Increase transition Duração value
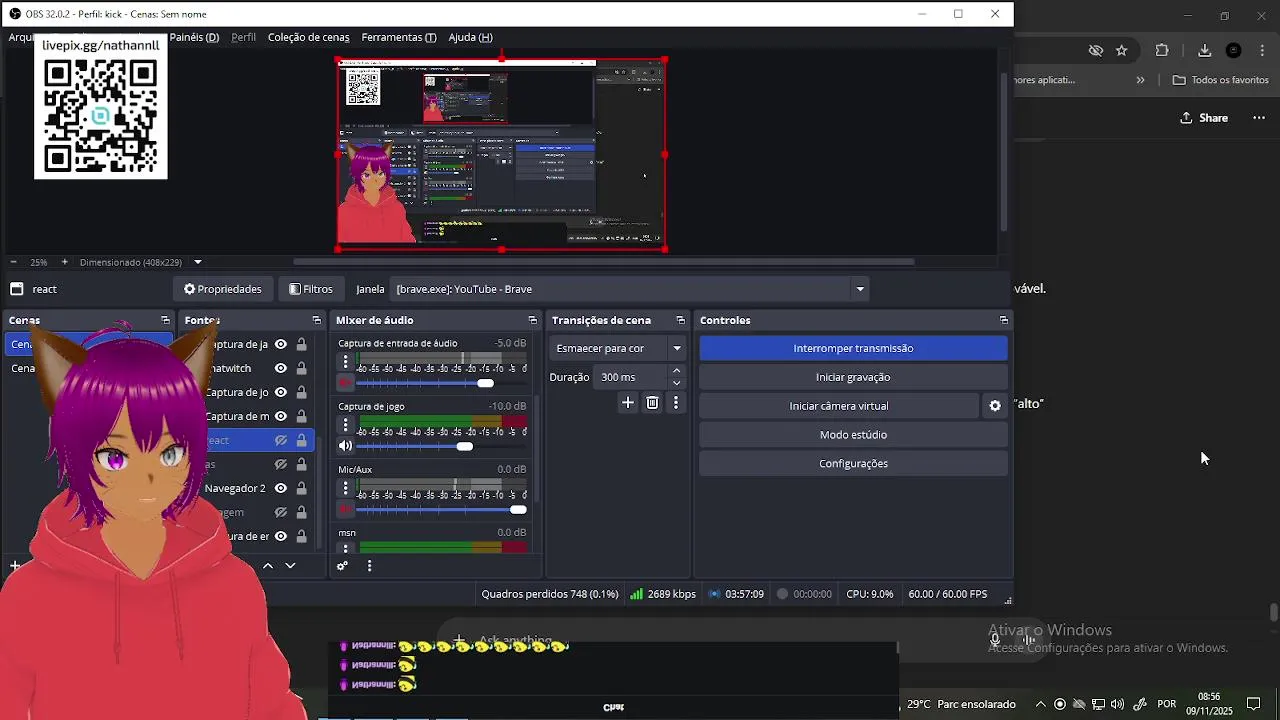The image size is (1280, 720). 677,371
